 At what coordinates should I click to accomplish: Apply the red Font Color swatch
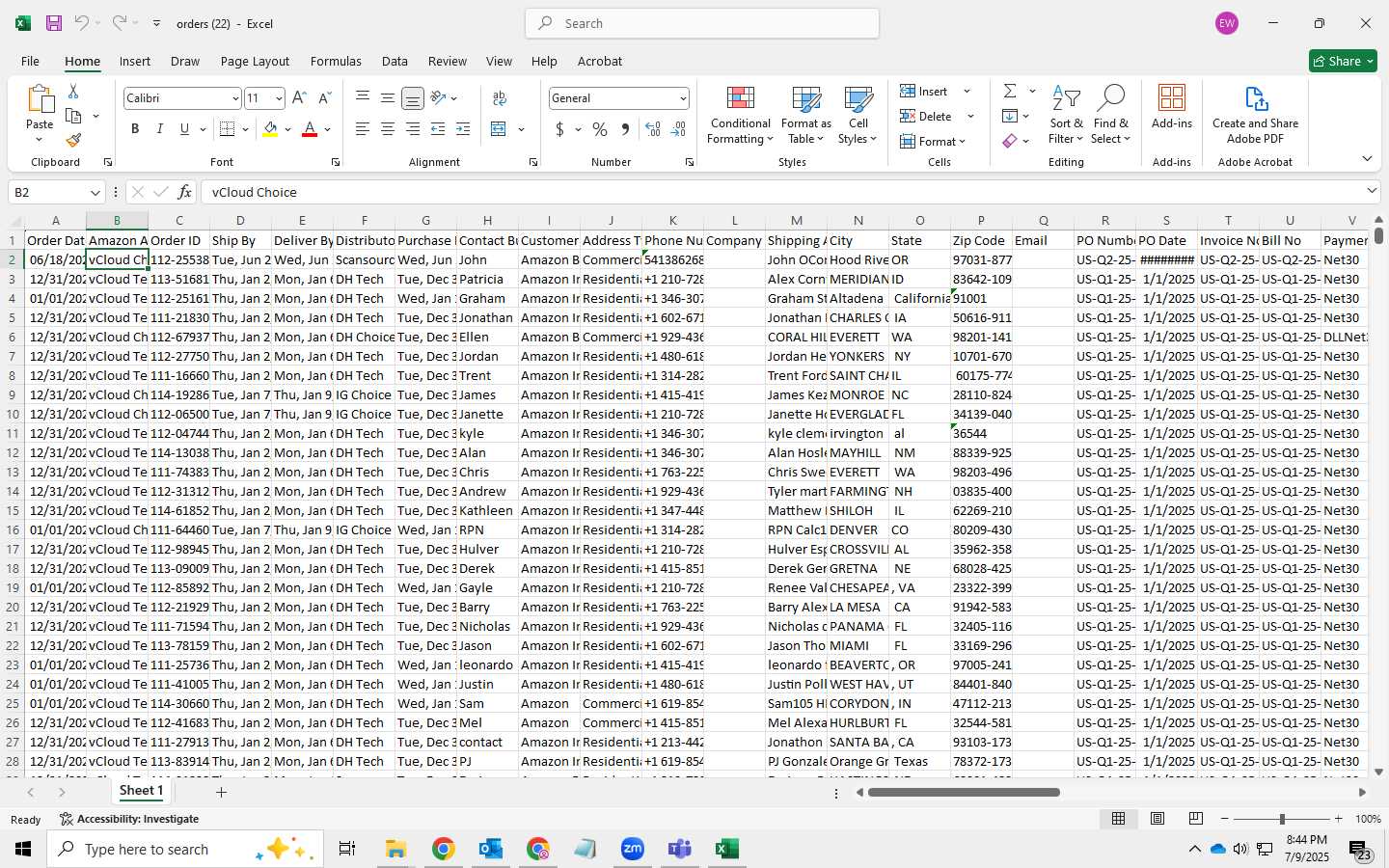[x=310, y=129]
